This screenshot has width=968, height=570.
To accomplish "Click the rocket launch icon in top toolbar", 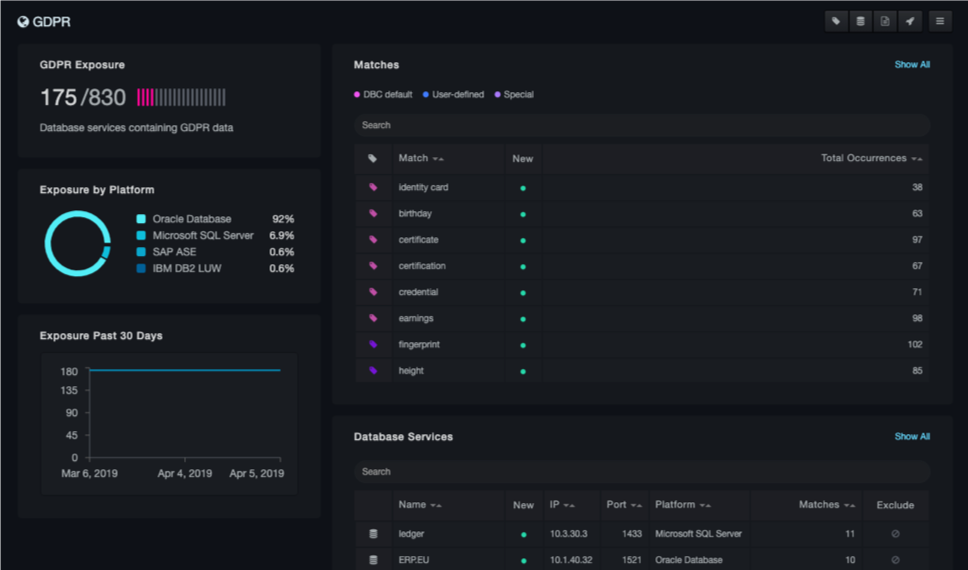I will pyautogui.click(x=910, y=21).
